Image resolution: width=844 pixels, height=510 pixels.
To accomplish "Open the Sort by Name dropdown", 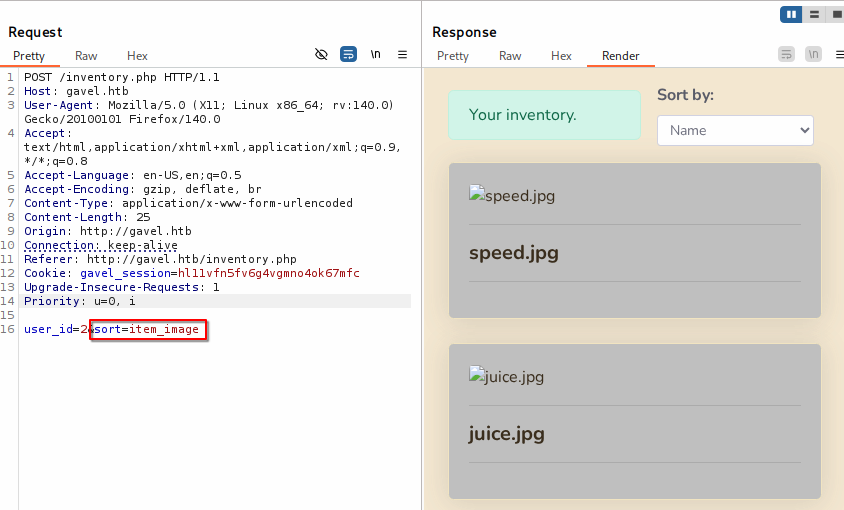I will click(x=735, y=130).
